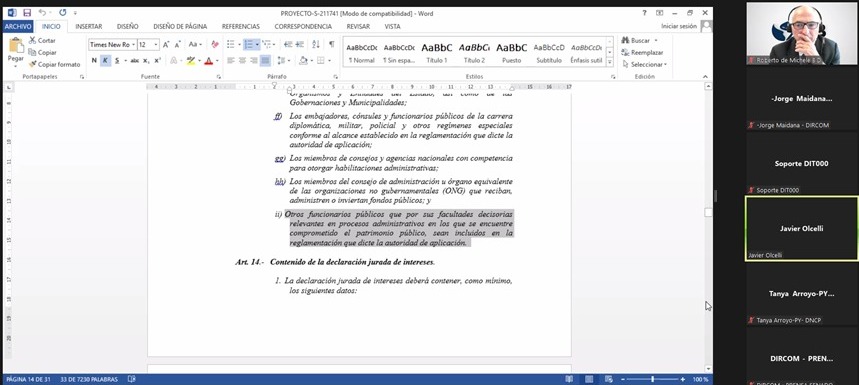The height and width of the screenshot is (385, 859).
Task: Click the sort A-Z icon
Action: pyautogui.click(x=316, y=44)
